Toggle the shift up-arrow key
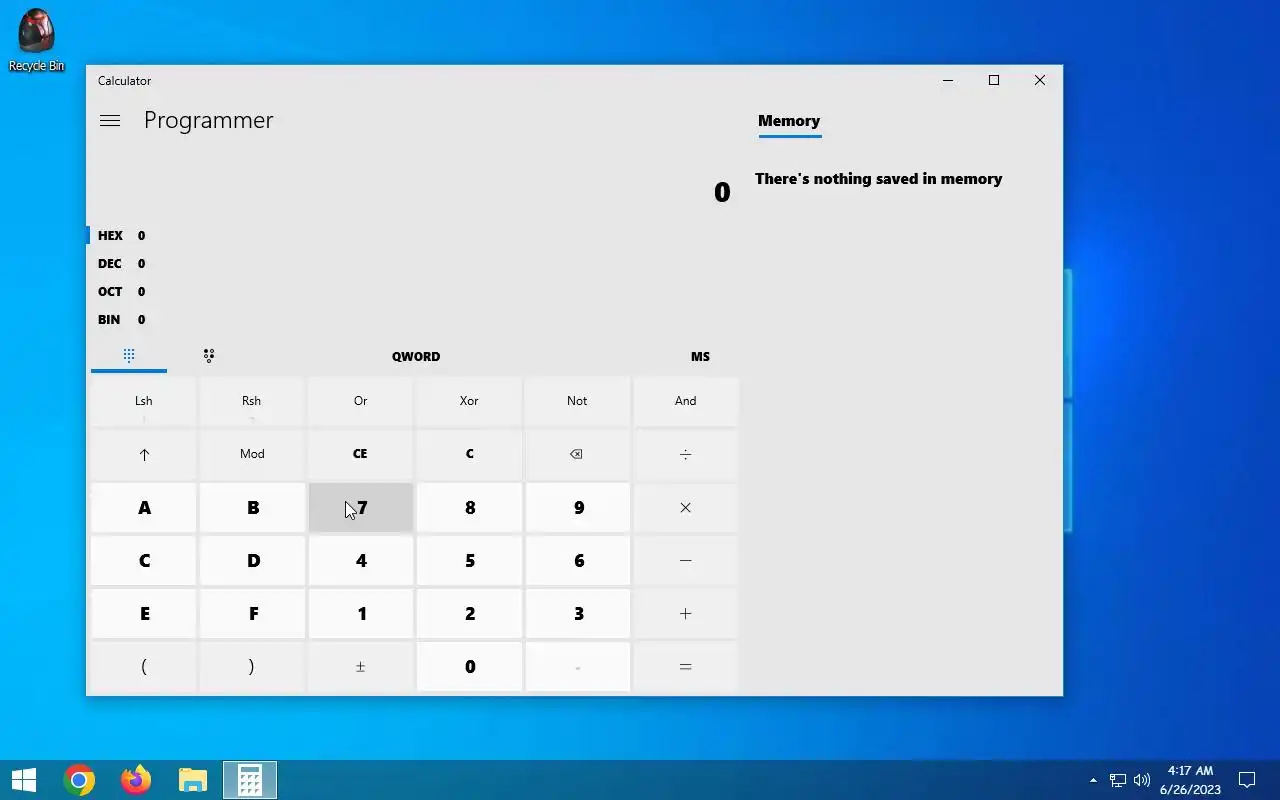Image resolution: width=1280 pixels, height=800 pixels. tap(144, 454)
